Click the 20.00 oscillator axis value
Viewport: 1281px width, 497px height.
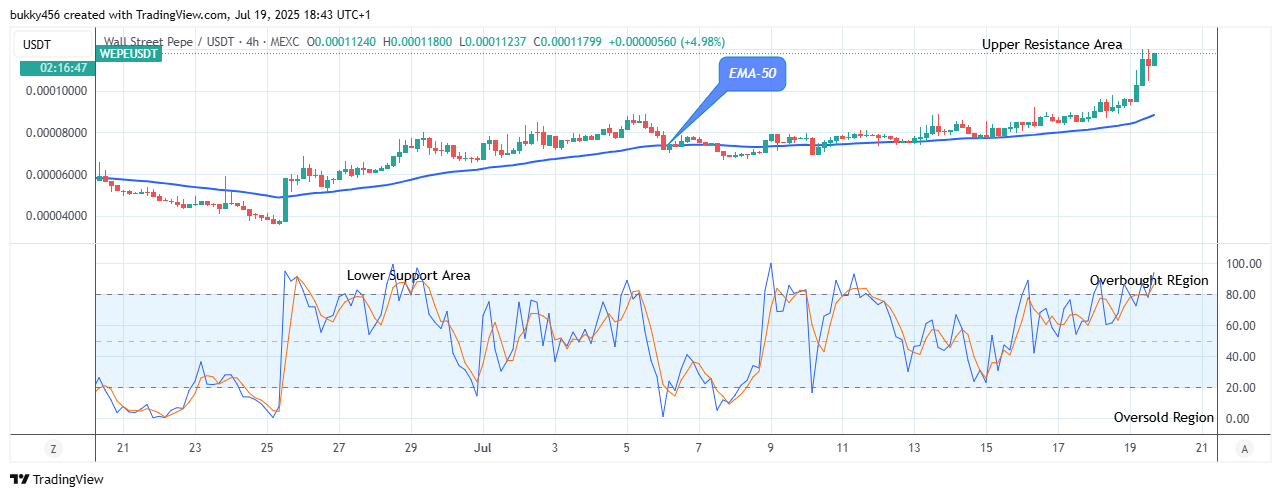(1243, 388)
